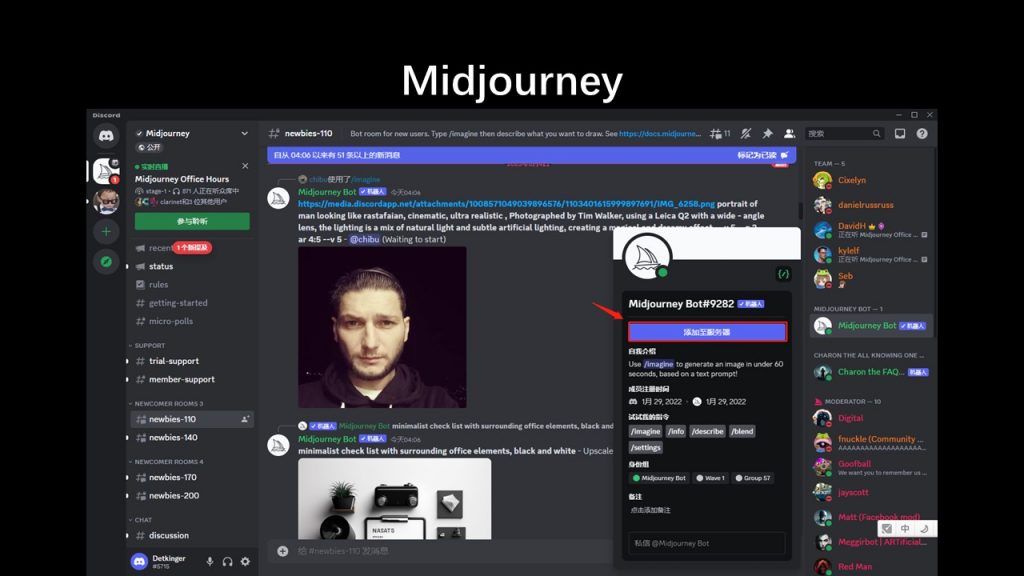Viewport: 1024px width, 576px height.
Task: Open the help question mark icon
Action: (922, 133)
